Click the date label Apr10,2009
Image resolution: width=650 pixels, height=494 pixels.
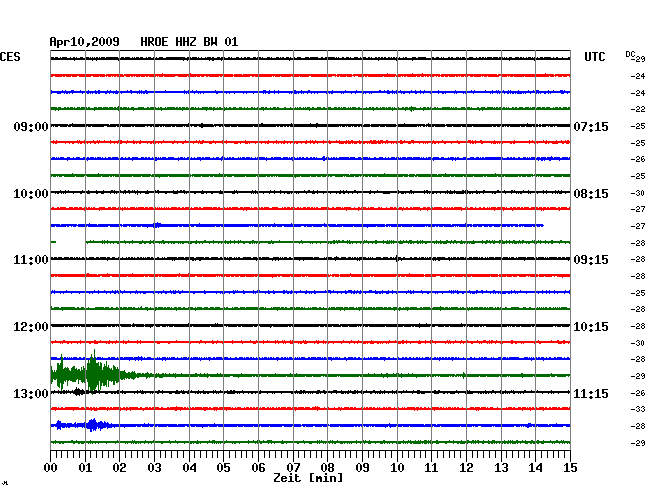pyautogui.click(x=85, y=42)
